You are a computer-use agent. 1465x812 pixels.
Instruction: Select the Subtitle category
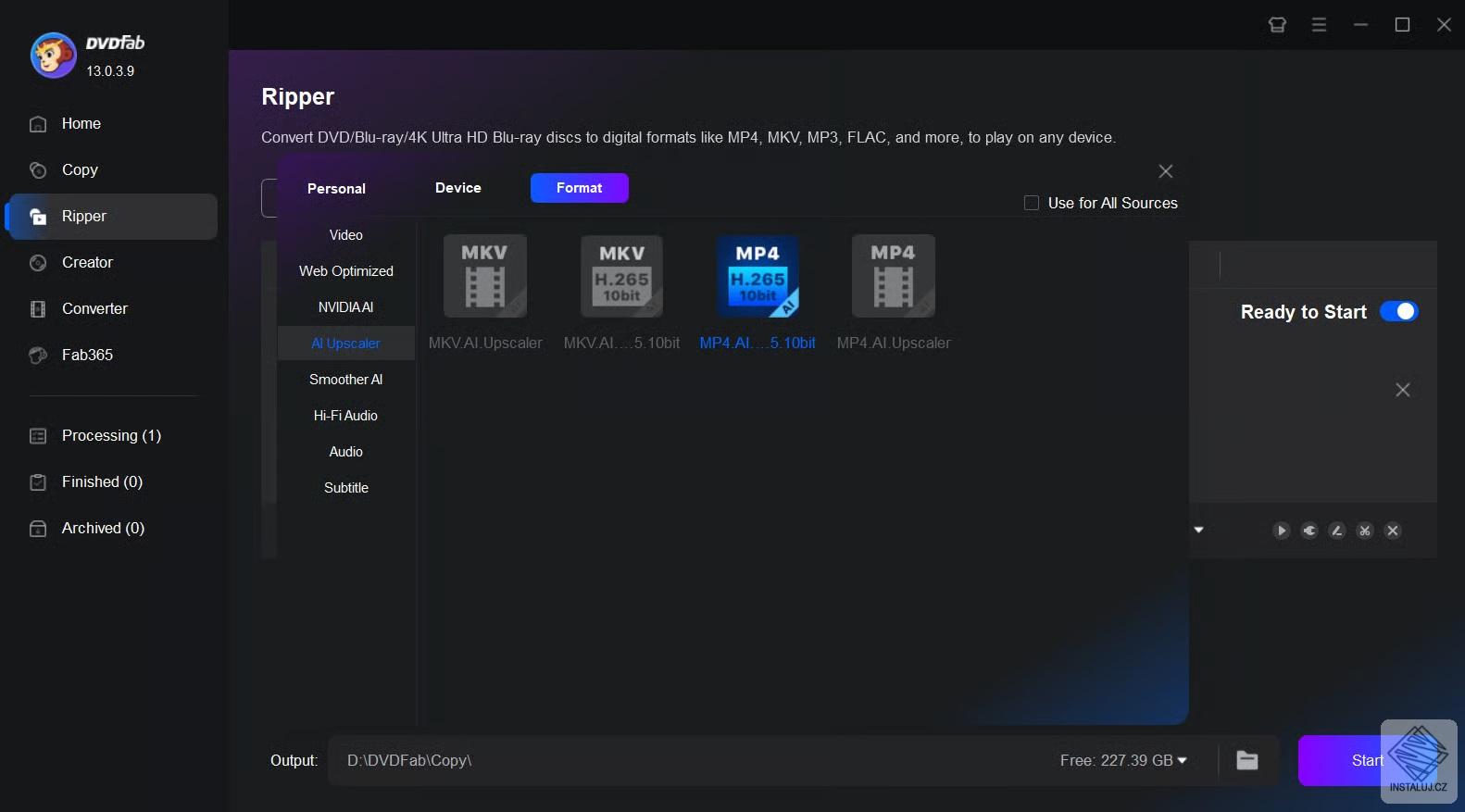[346, 488]
